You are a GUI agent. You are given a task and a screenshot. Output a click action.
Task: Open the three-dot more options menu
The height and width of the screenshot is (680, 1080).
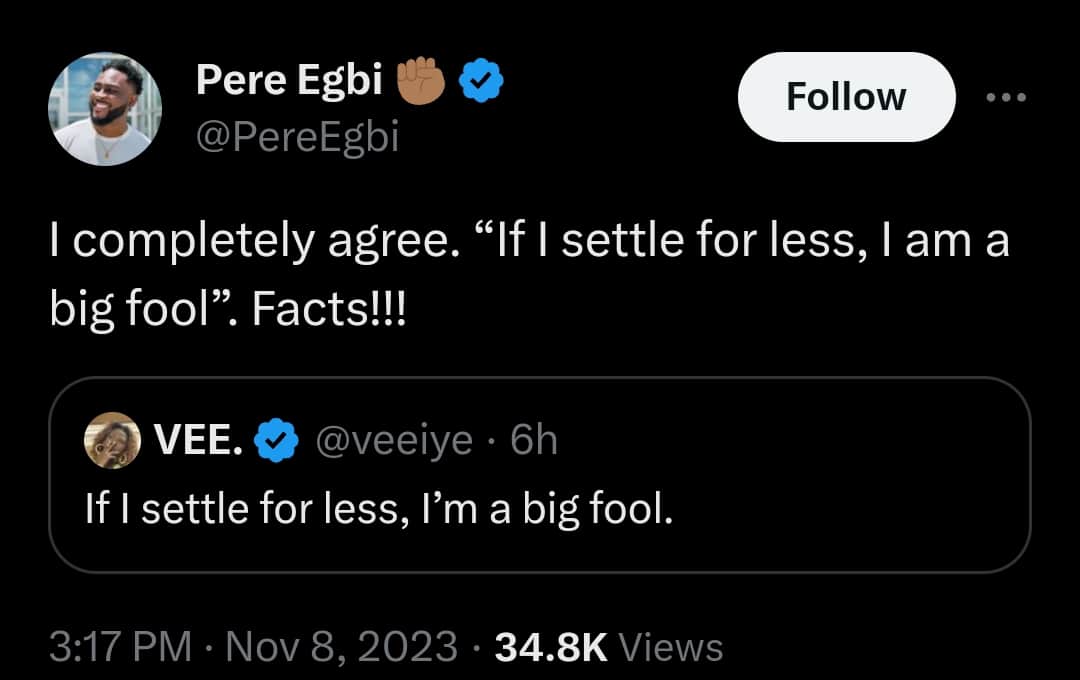click(x=1005, y=98)
